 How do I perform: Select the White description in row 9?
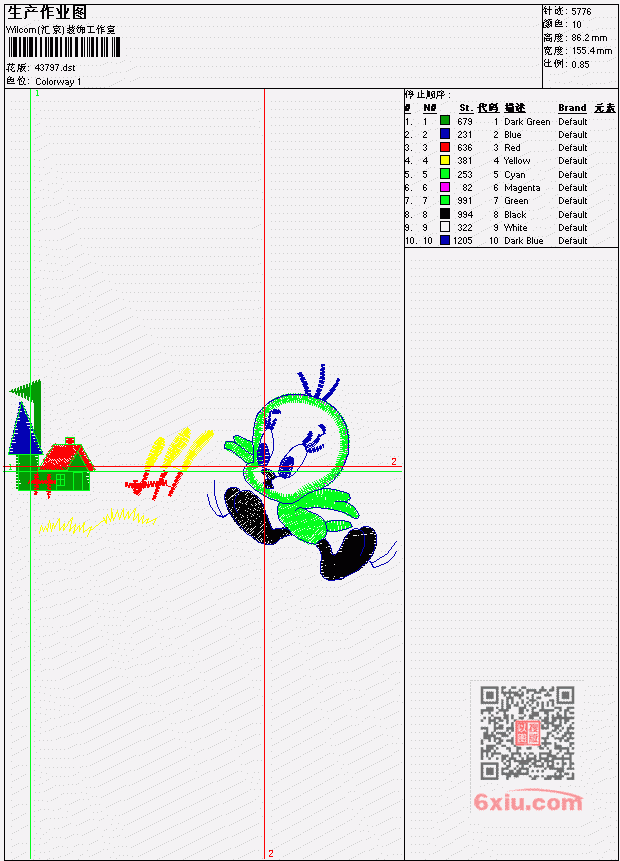click(516, 227)
